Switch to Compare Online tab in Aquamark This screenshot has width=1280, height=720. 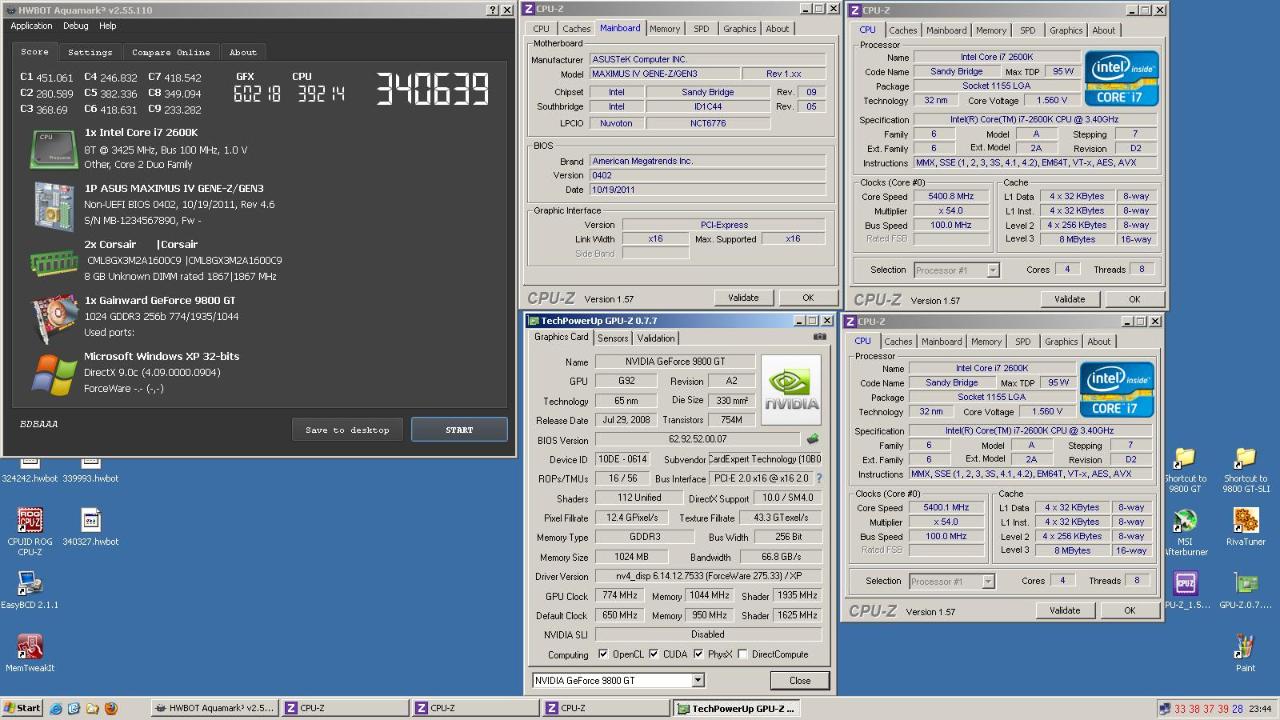coord(171,52)
